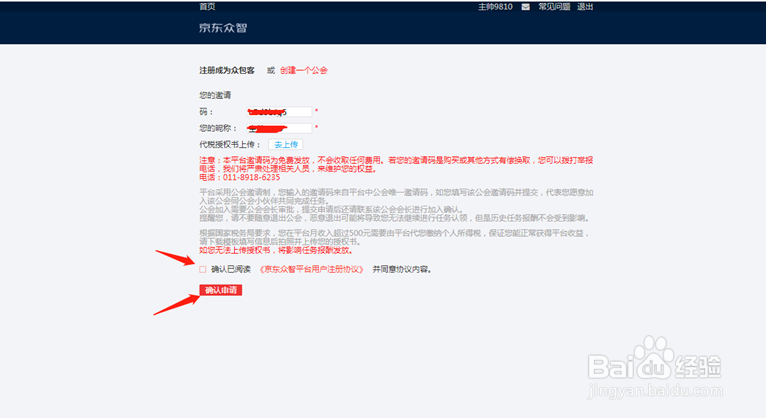766x418 pixels.
Task: Open the 创建一个公会 link
Action: click(x=303, y=70)
